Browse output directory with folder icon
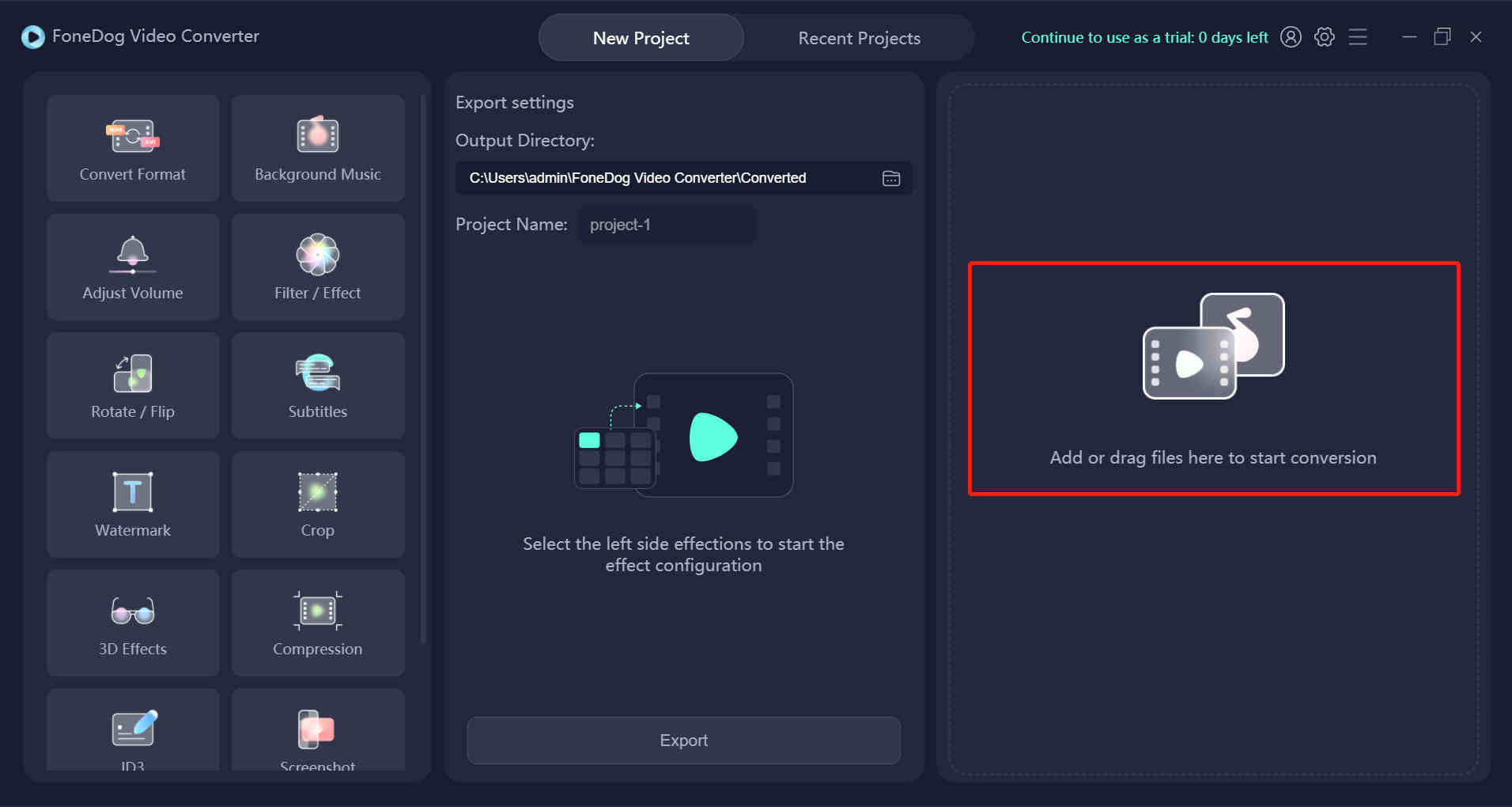Viewport: 1512px width, 807px height. point(891,178)
